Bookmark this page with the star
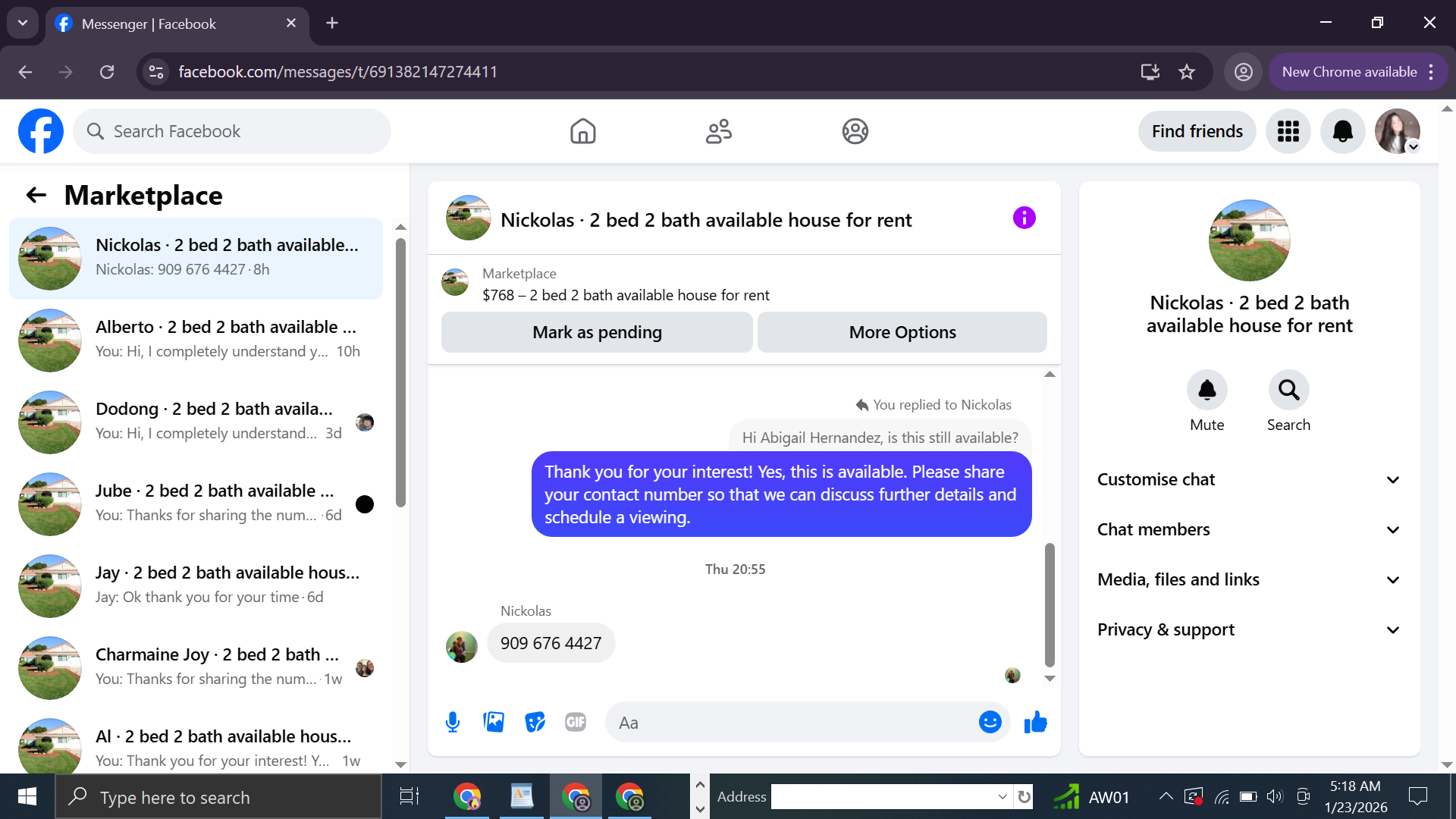 (x=1187, y=72)
